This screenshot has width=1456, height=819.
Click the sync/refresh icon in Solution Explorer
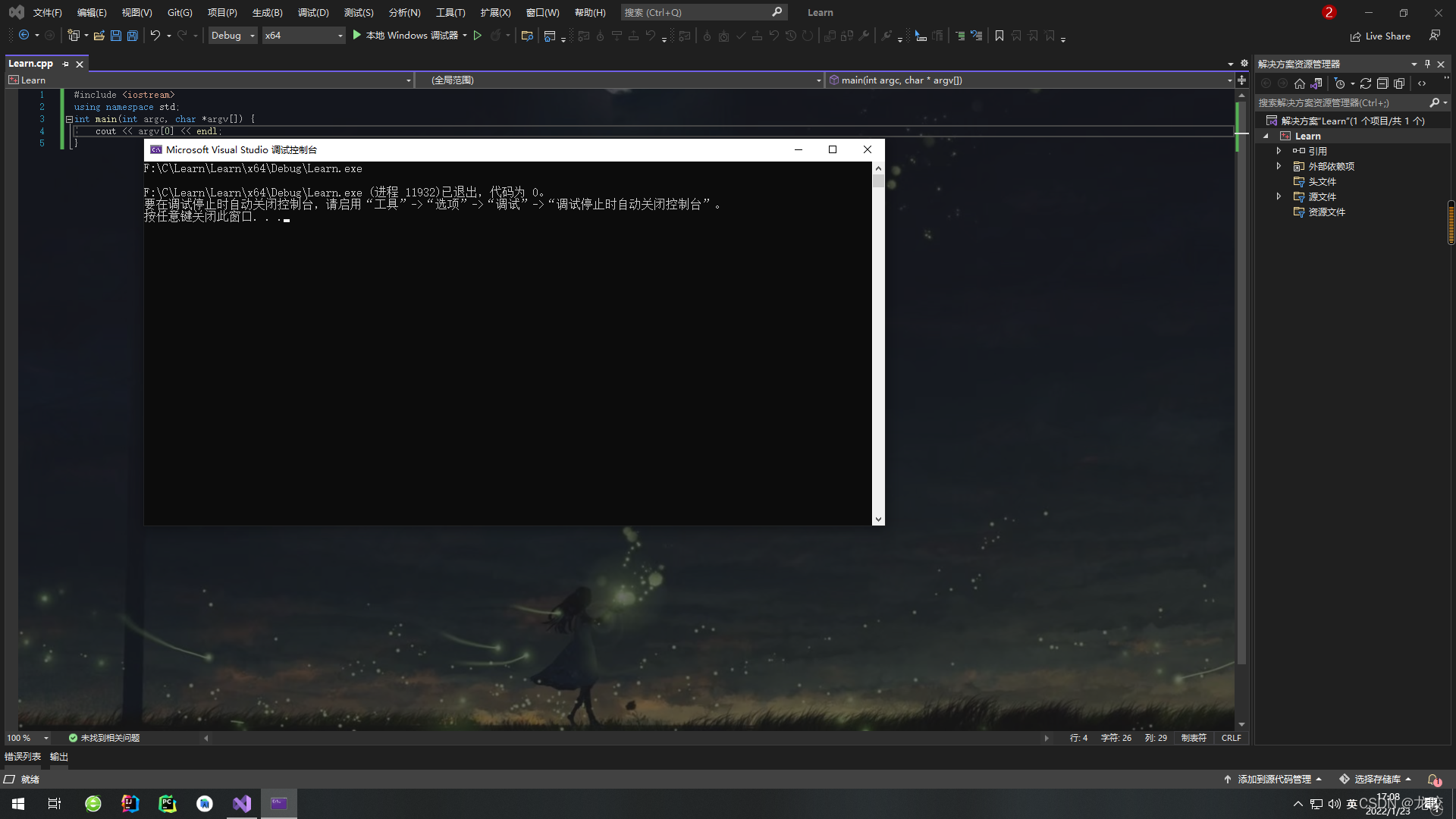[1366, 83]
